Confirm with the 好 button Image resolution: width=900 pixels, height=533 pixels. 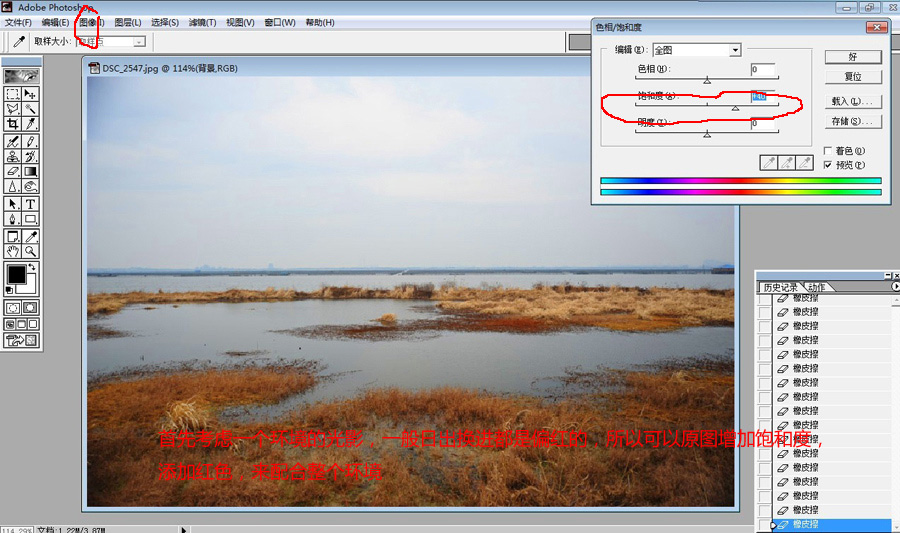(853, 57)
